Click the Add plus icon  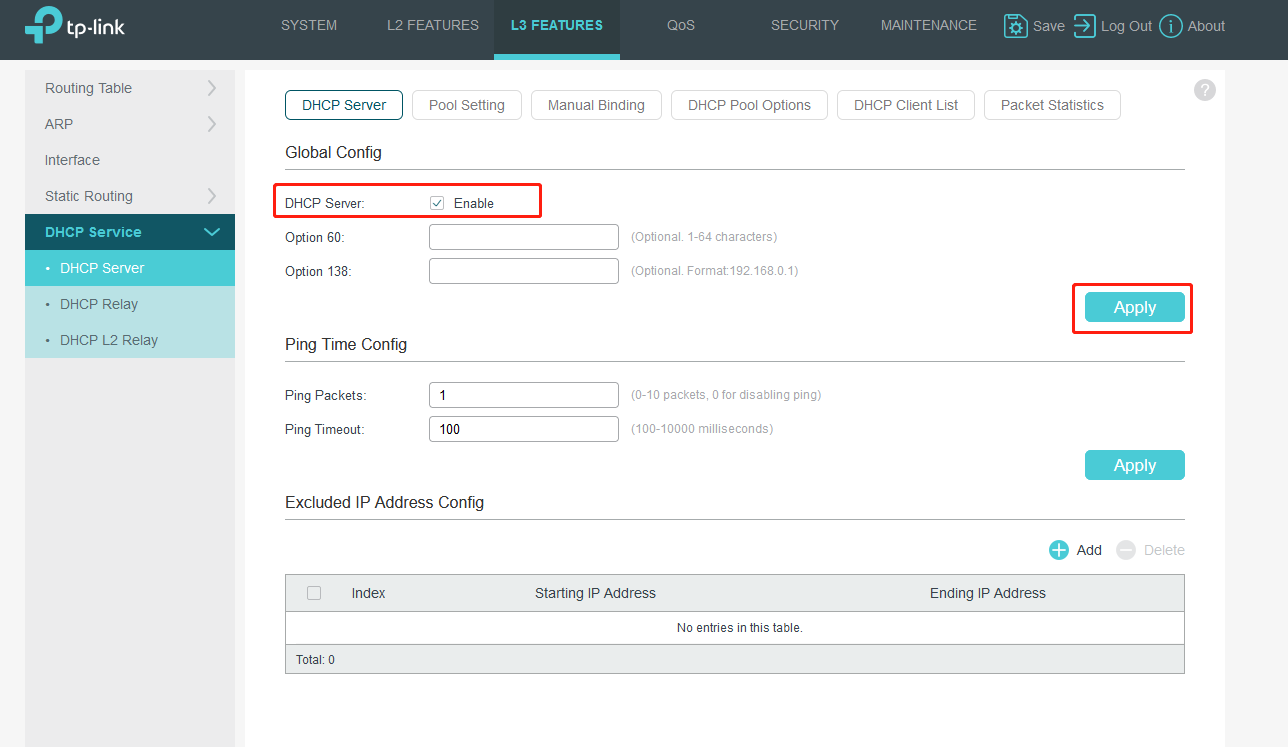pyautogui.click(x=1059, y=550)
